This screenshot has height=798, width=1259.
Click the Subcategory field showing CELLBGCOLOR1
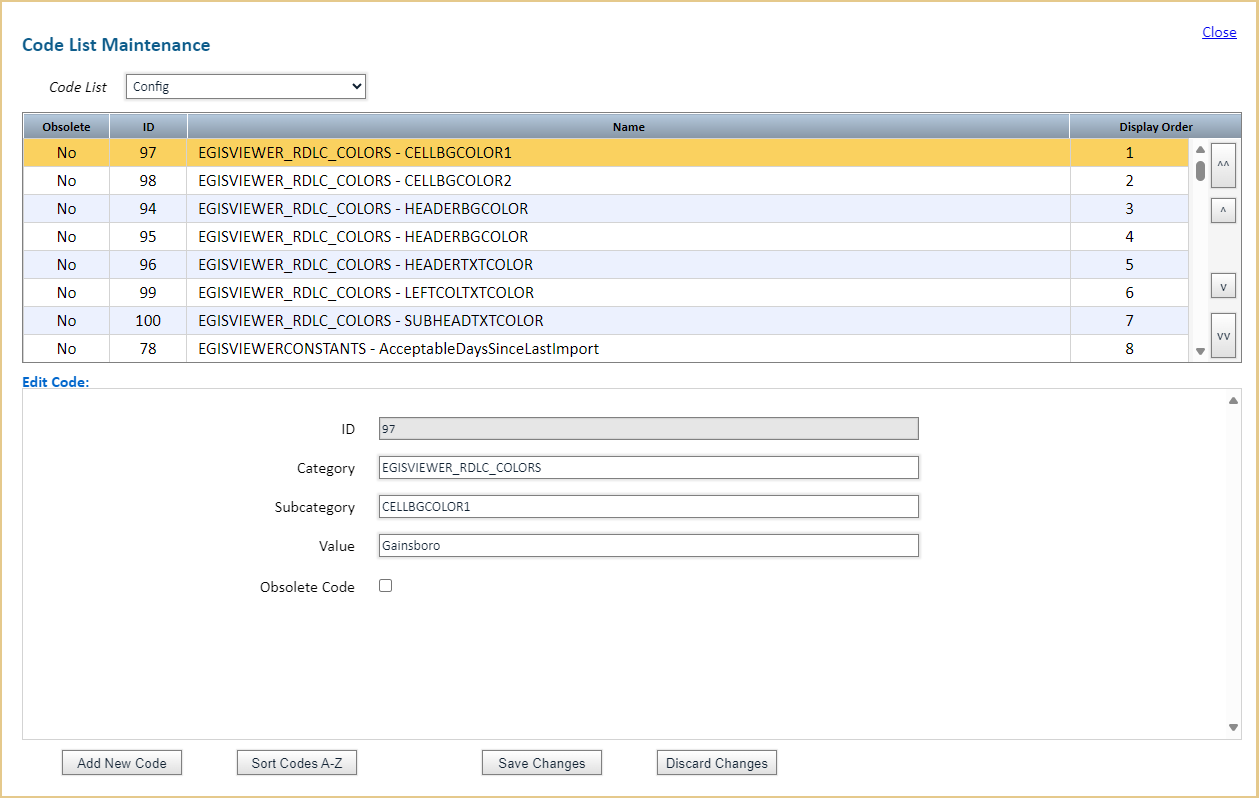(648, 506)
